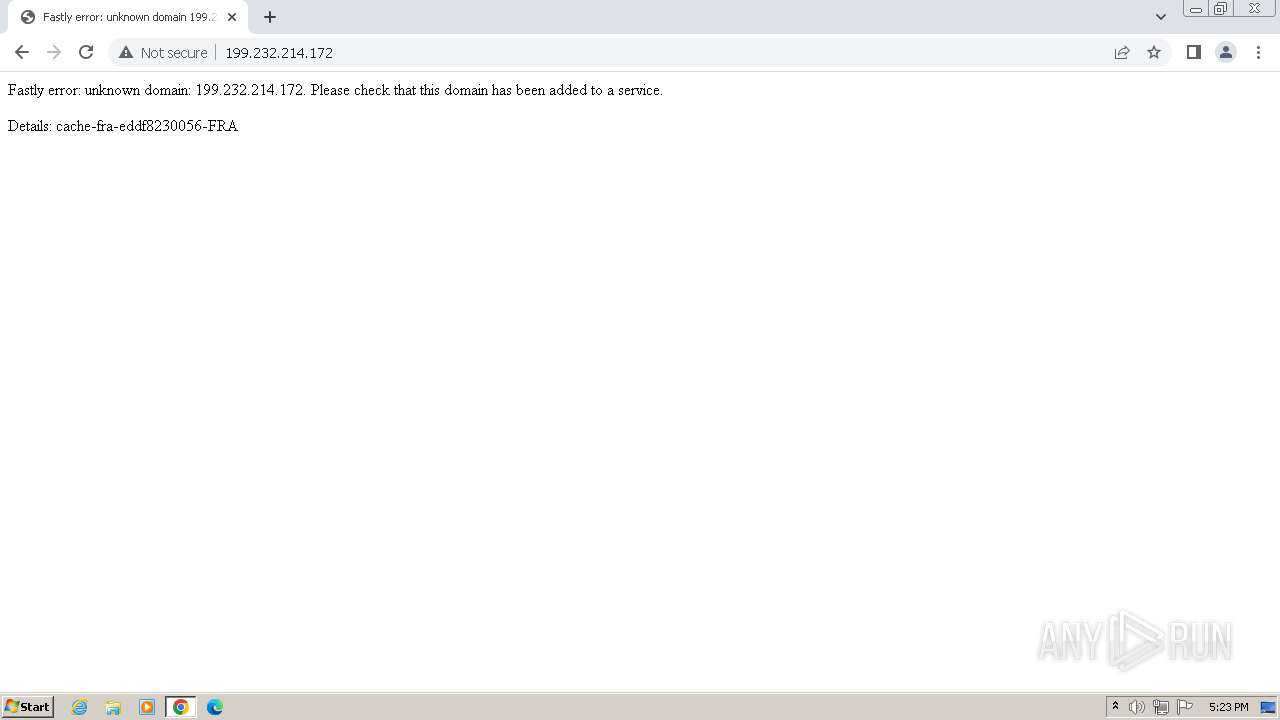Launch Internet Explorer from taskbar
Image resolution: width=1280 pixels, height=720 pixels.
pyautogui.click(x=80, y=707)
